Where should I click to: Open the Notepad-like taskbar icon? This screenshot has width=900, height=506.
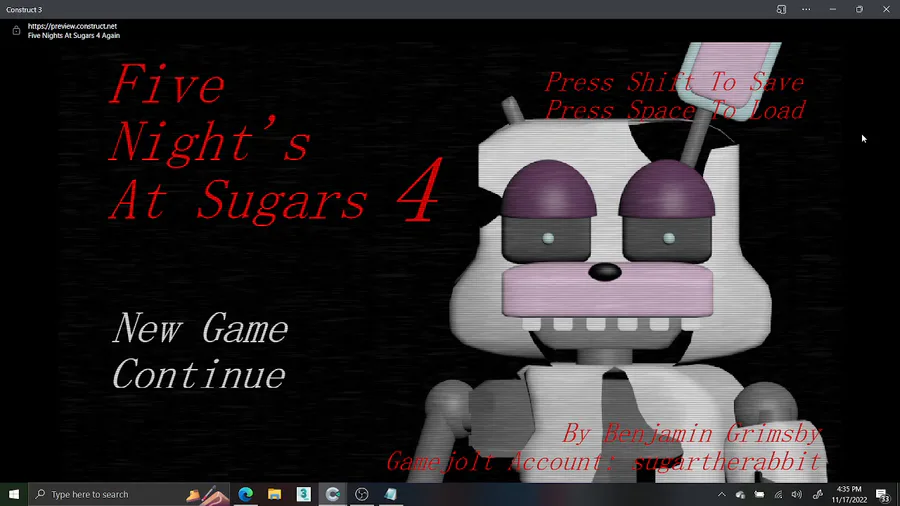[390, 494]
